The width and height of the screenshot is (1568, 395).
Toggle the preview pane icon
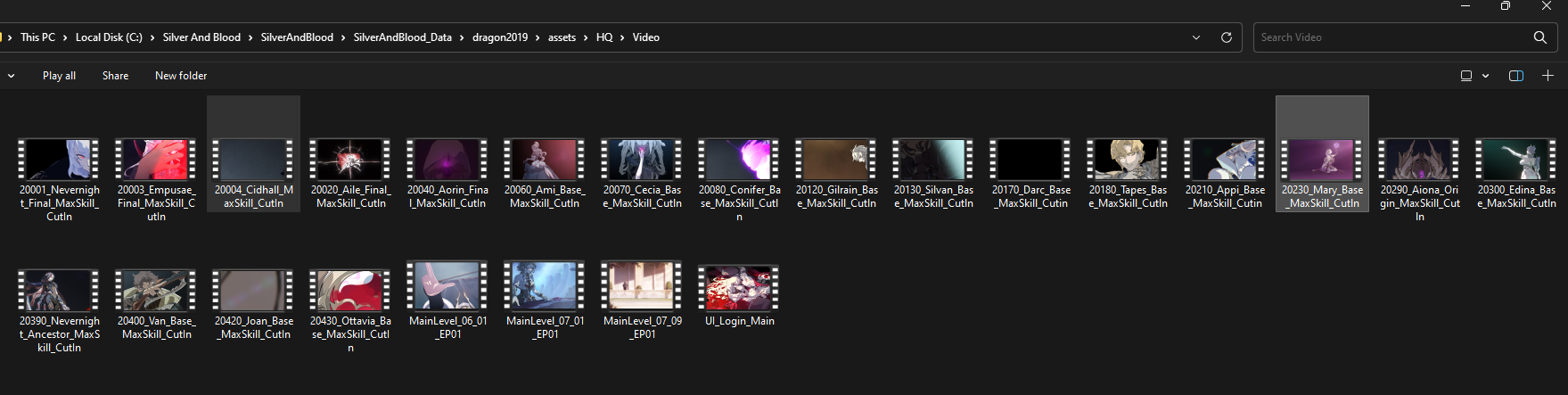(x=1516, y=76)
